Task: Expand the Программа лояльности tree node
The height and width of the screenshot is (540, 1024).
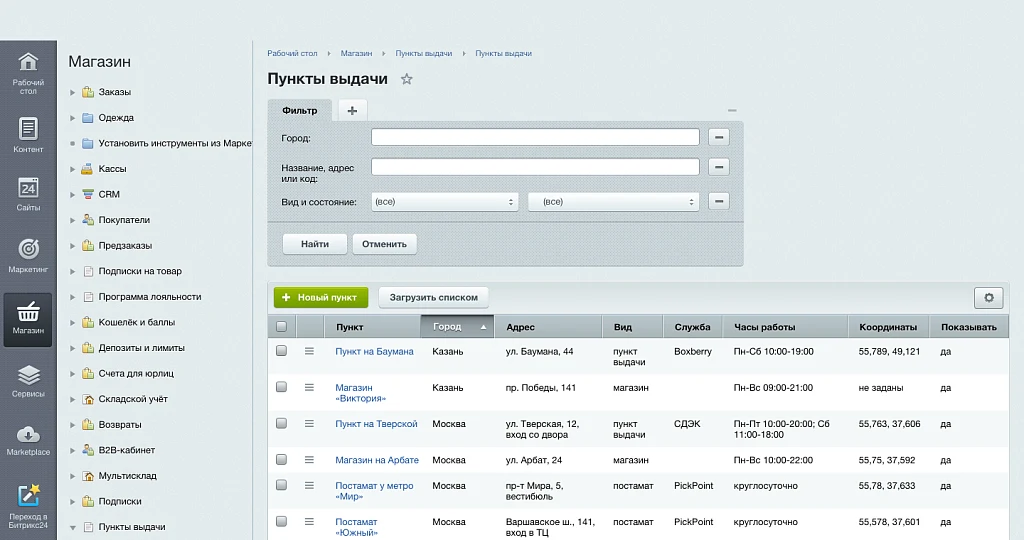Action: [x=72, y=297]
